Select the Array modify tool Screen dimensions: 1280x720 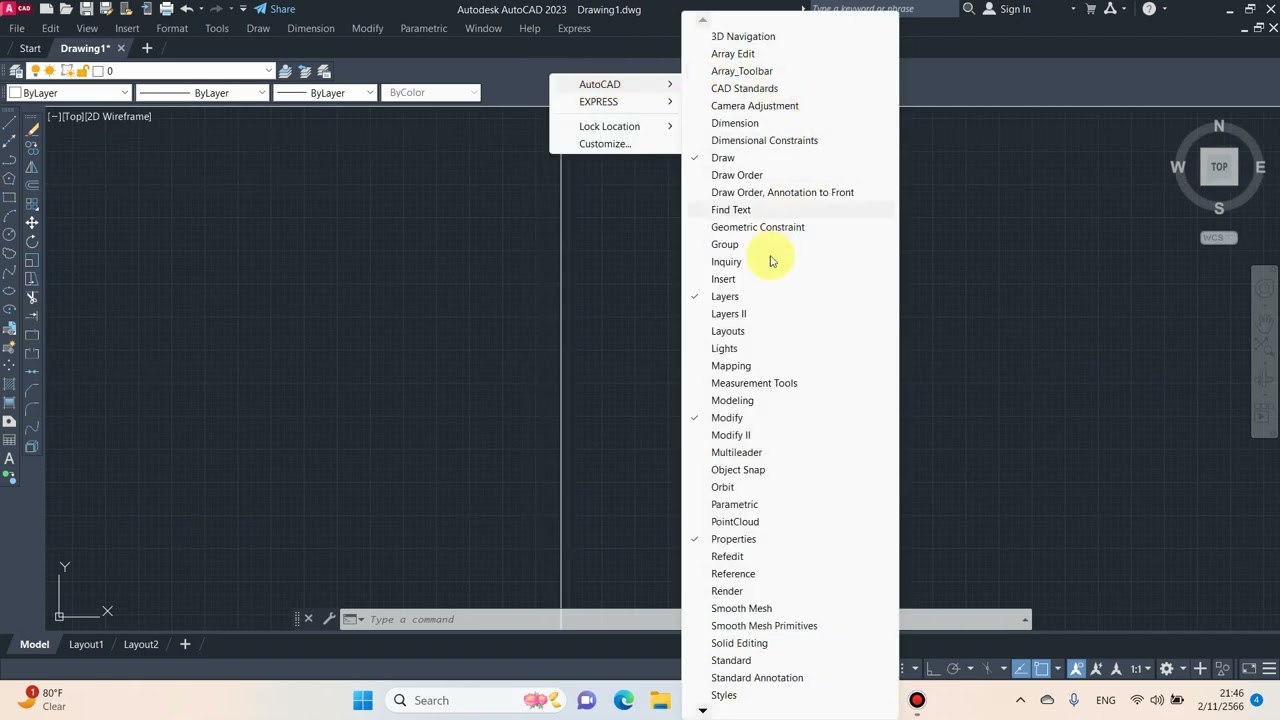point(32,204)
